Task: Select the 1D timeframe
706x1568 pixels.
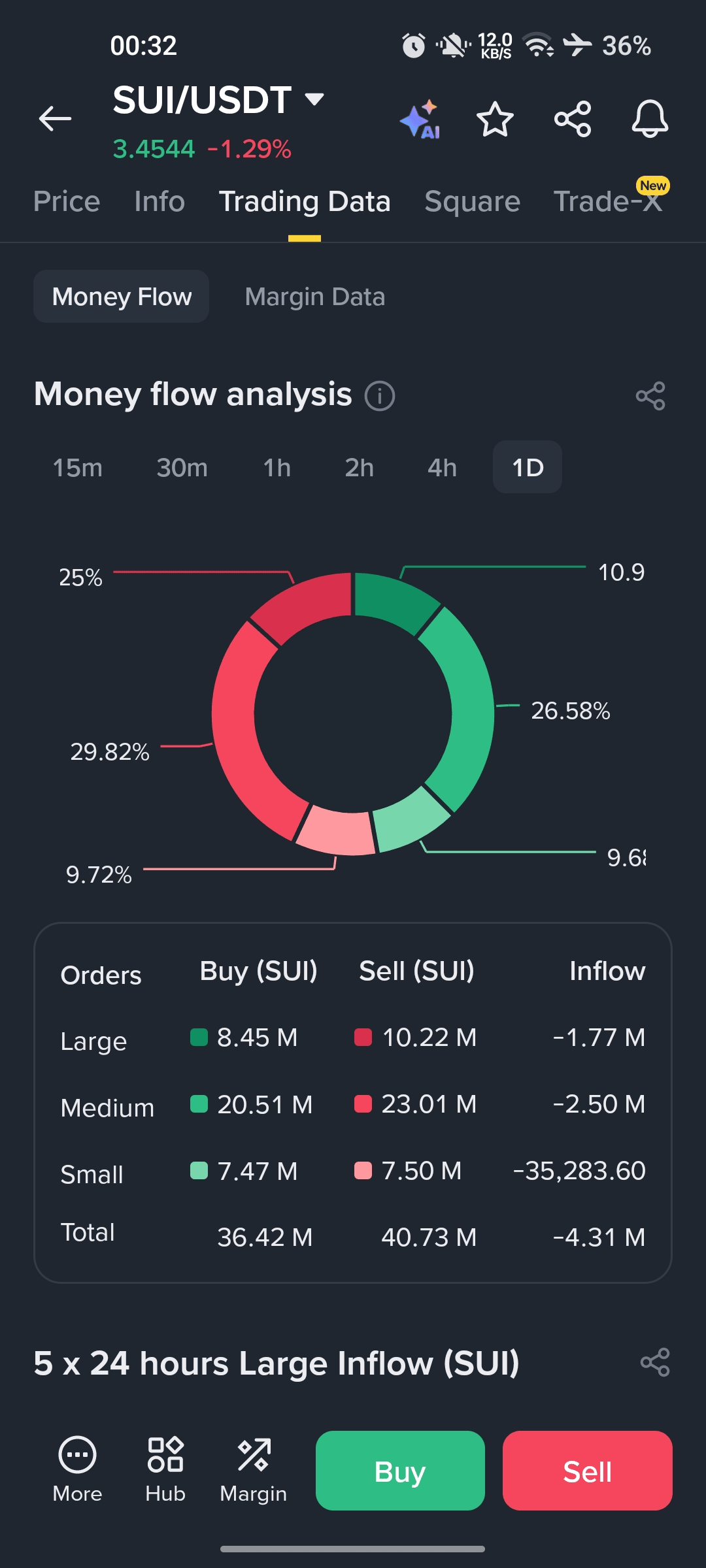Action: click(x=527, y=468)
